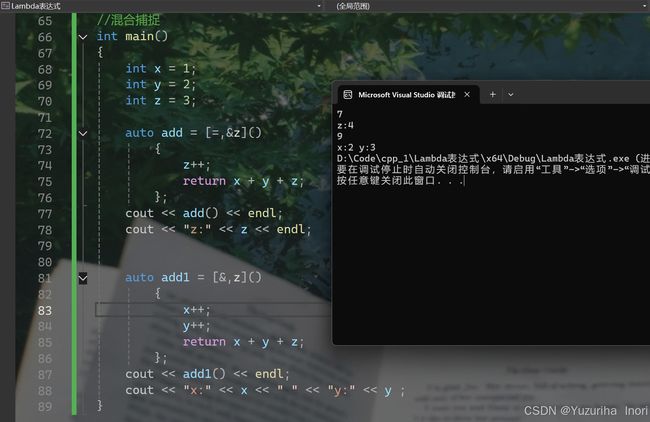Open the (全局范围) scope dropdown
The width and height of the screenshot is (650, 422).
[646, 6]
